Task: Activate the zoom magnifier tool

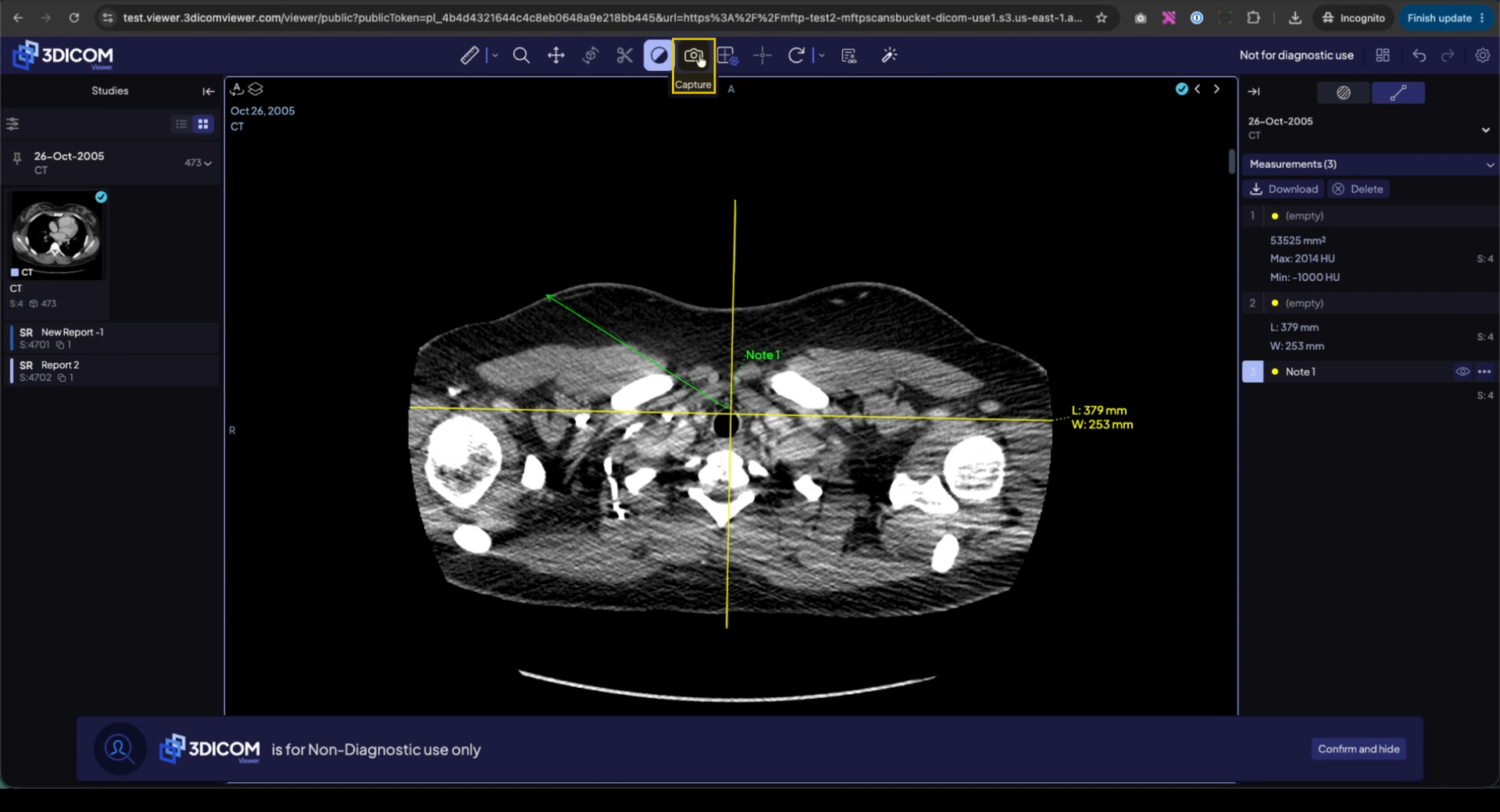Action: [x=521, y=55]
